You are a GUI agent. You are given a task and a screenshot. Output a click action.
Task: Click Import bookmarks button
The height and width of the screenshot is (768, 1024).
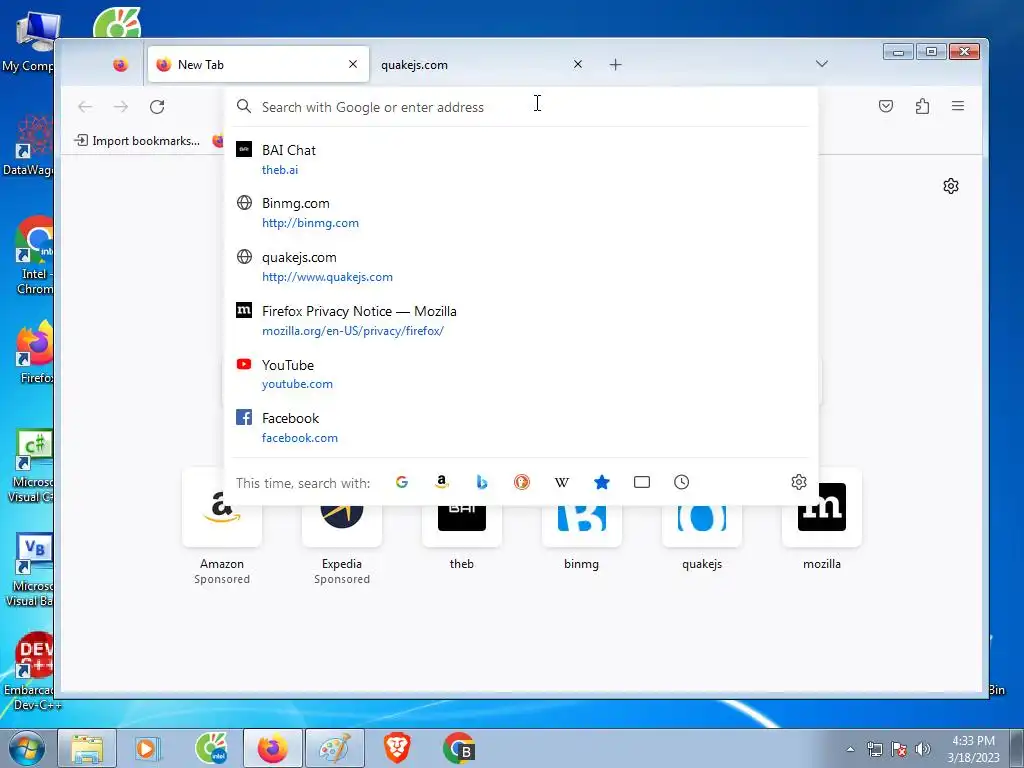pos(137,140)
